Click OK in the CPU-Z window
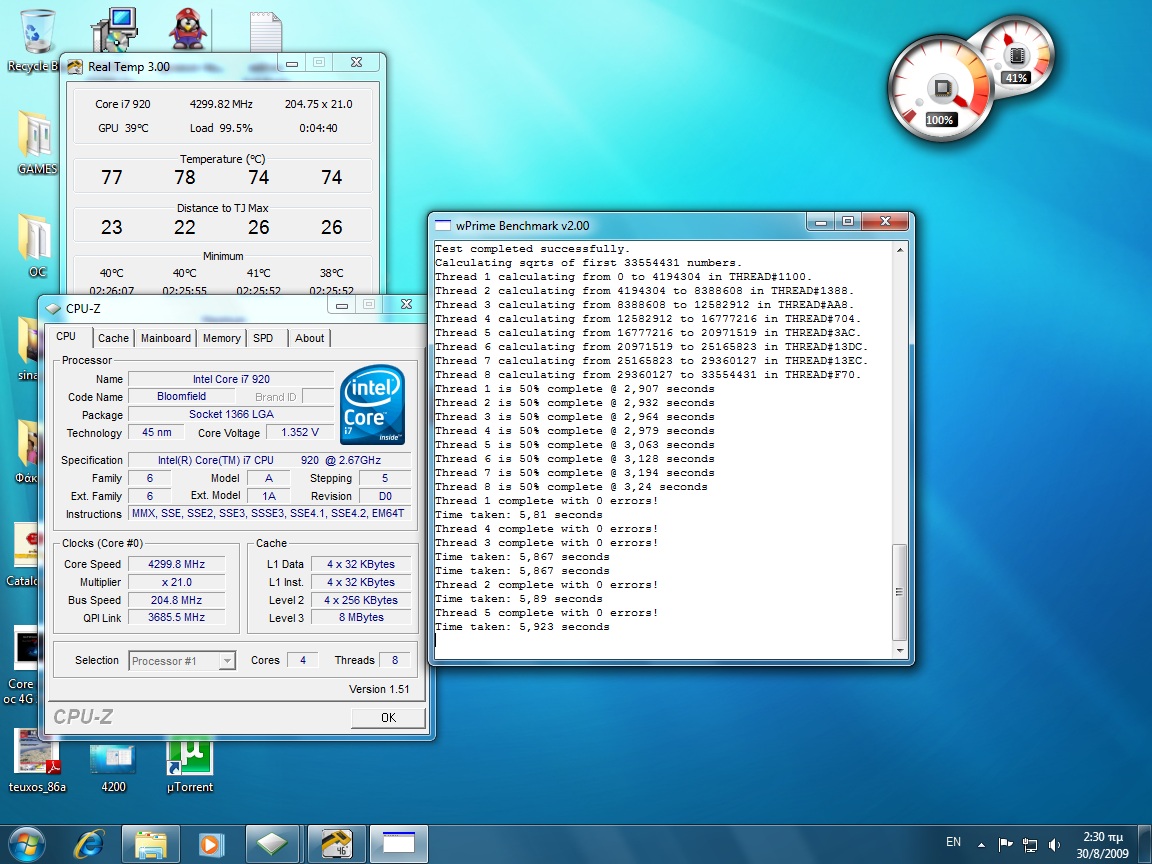This screenshot has height=864, width=1152. tap(388, 718)
